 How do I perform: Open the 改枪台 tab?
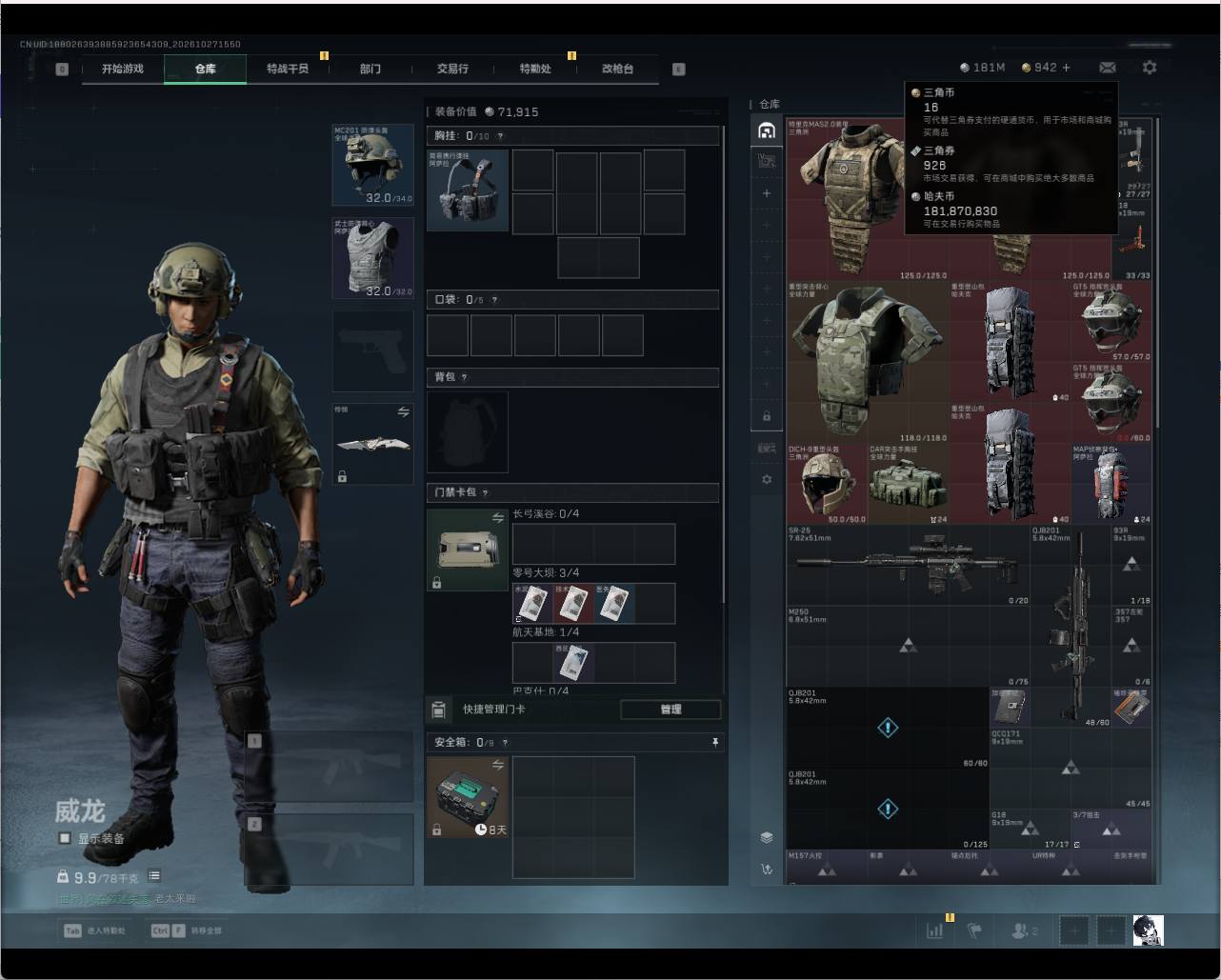point(617,69)
